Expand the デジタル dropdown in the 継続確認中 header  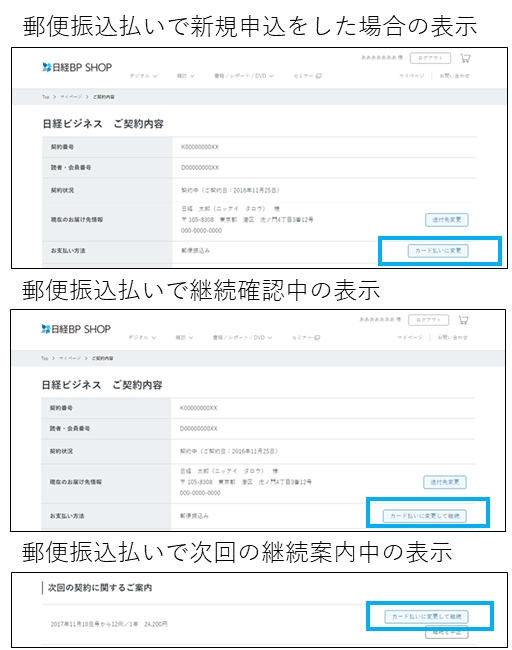point(142,337)
